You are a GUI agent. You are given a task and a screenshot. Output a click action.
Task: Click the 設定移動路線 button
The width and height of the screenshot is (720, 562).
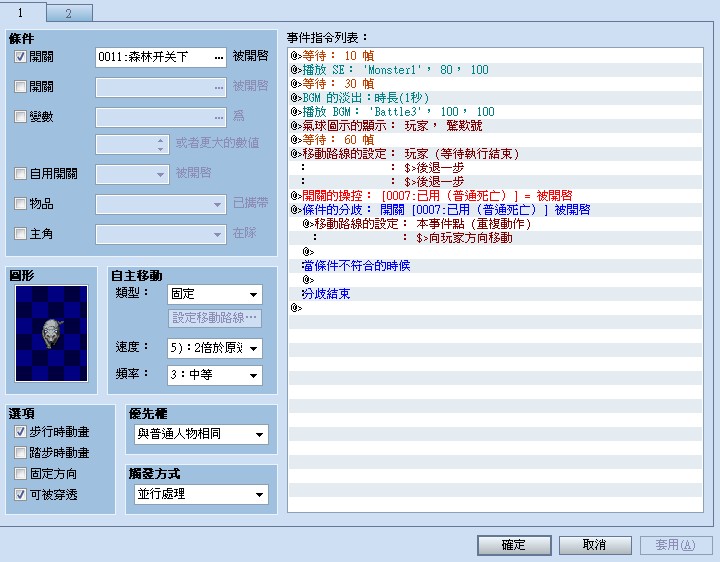pos(215,318)
